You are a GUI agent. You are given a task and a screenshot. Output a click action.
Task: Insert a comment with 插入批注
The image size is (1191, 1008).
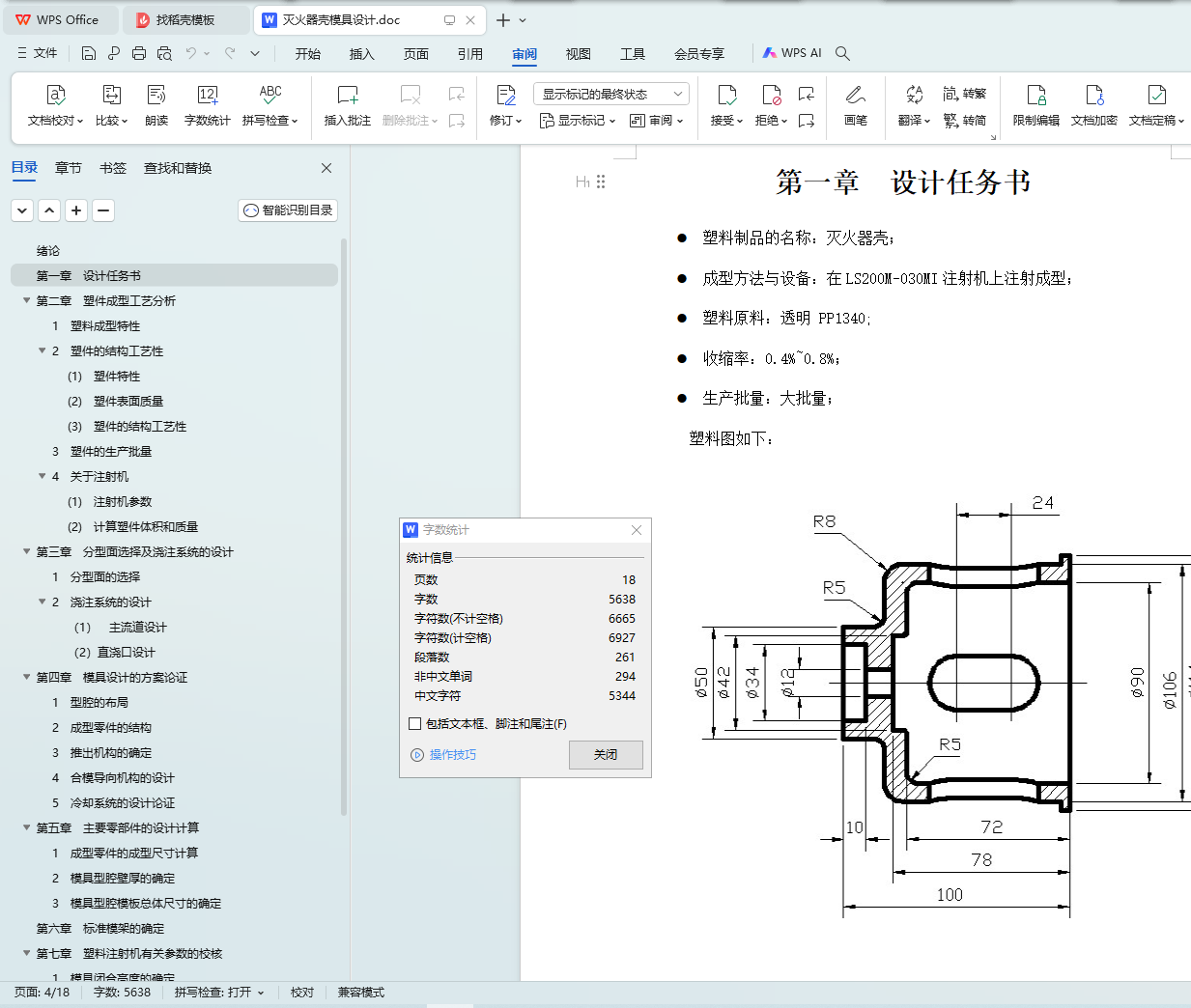348,106
